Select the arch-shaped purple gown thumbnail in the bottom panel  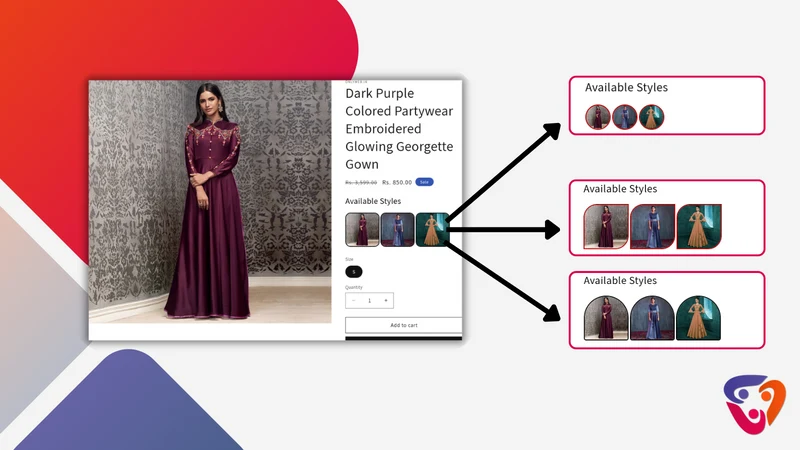click(606, 318)
